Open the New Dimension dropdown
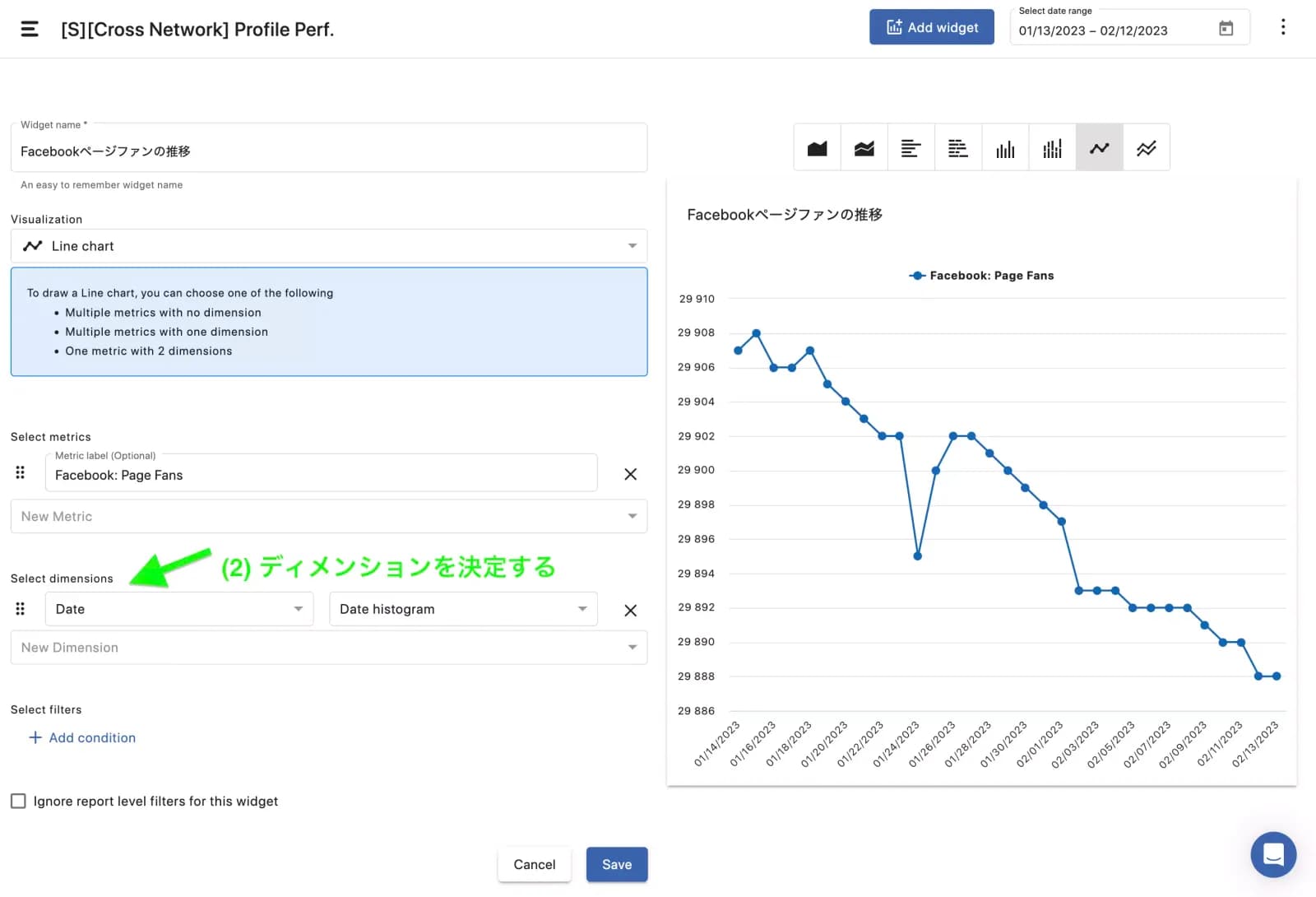Screen dimensions: 1316x897 [329, 648]
